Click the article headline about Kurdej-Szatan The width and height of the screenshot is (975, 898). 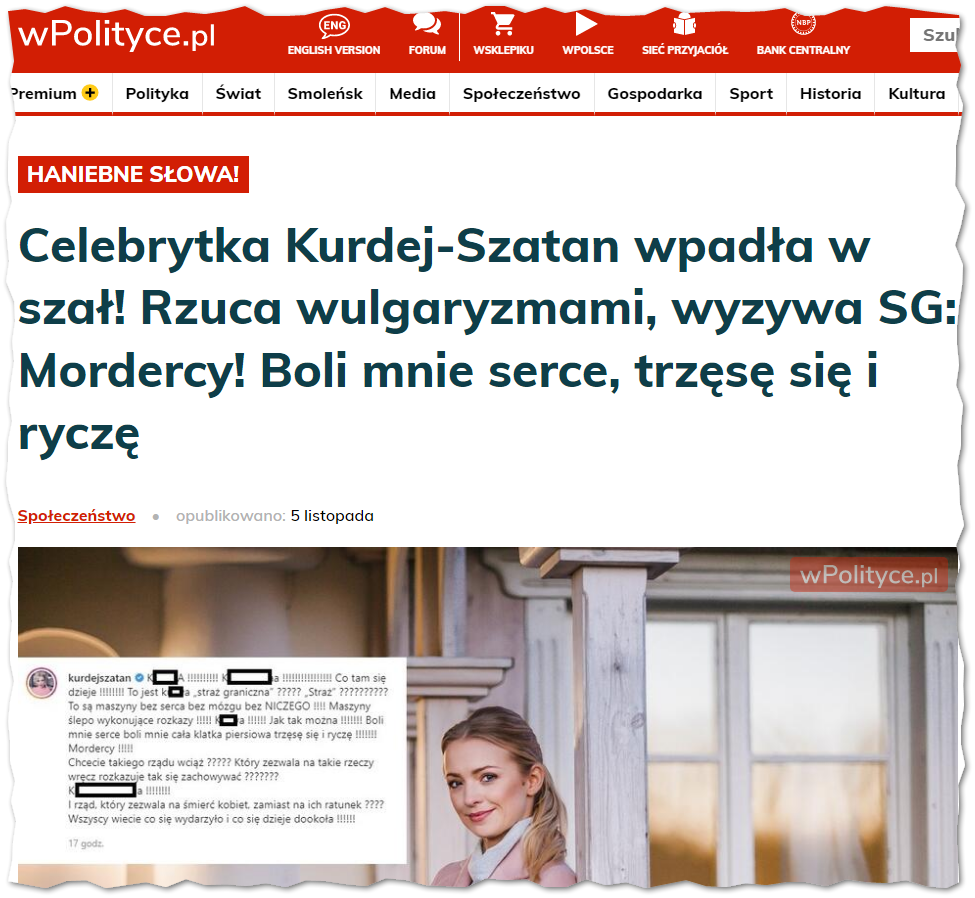tap(487, 340)
